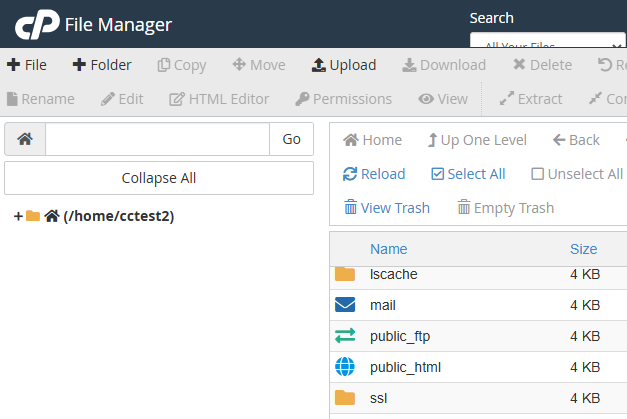Reload the file listing
The width and height of the screenshot is (627, 419).
coord(374,174)
